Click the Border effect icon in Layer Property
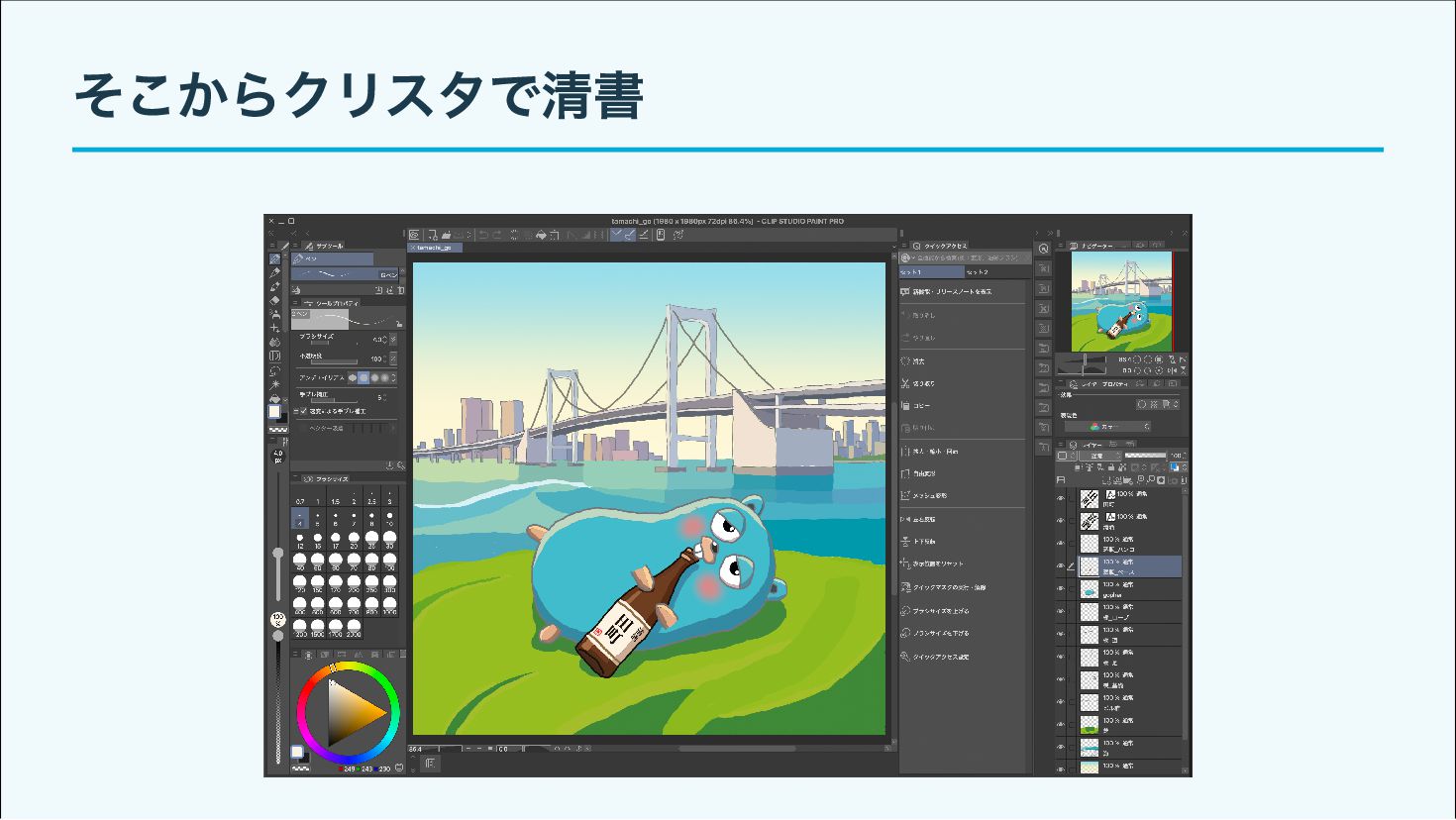The height and width of the screenshot is (820, 1456). click(x=1141, y=404)
